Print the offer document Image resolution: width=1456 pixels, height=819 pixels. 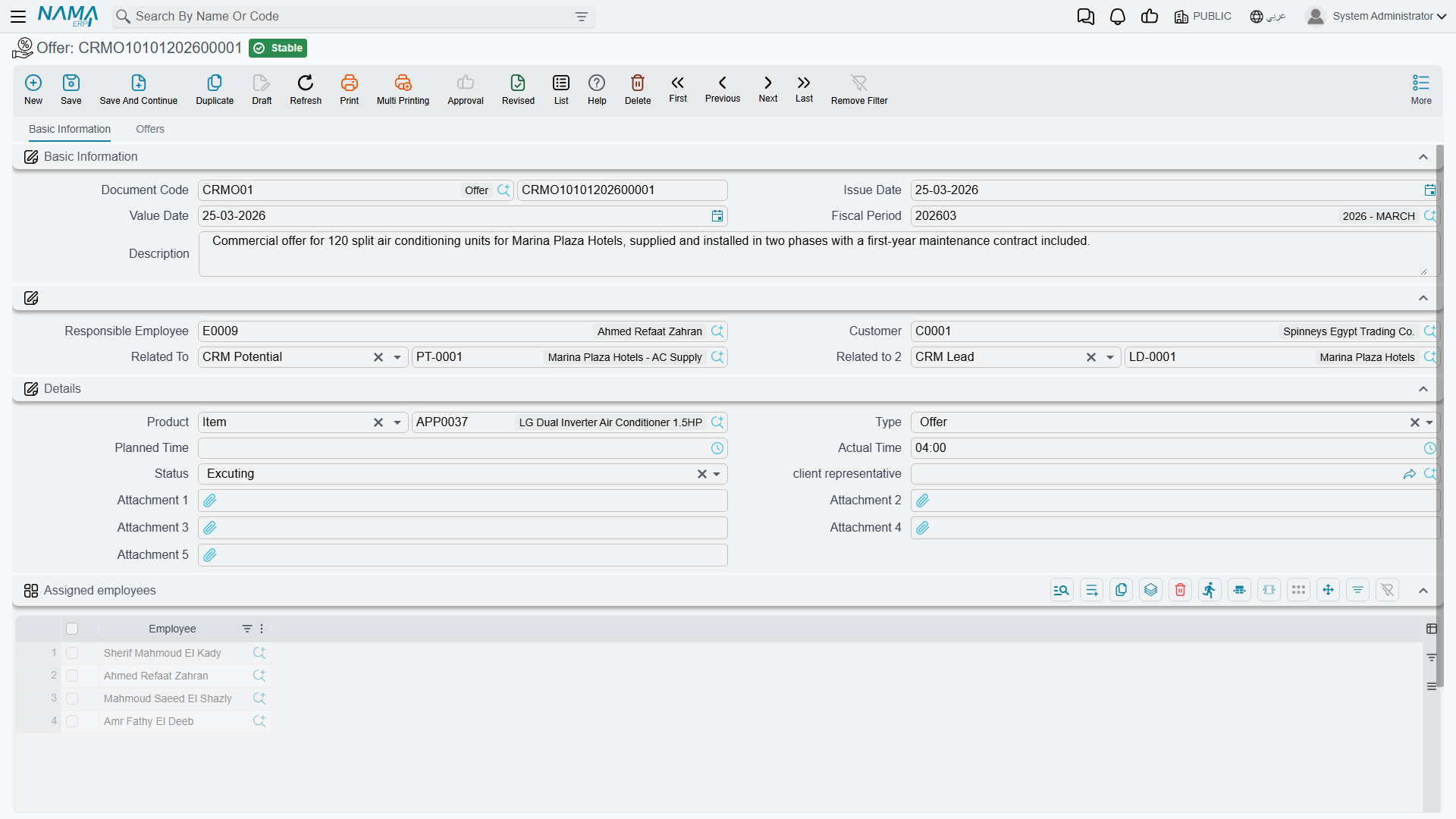(x=350, y=89)
